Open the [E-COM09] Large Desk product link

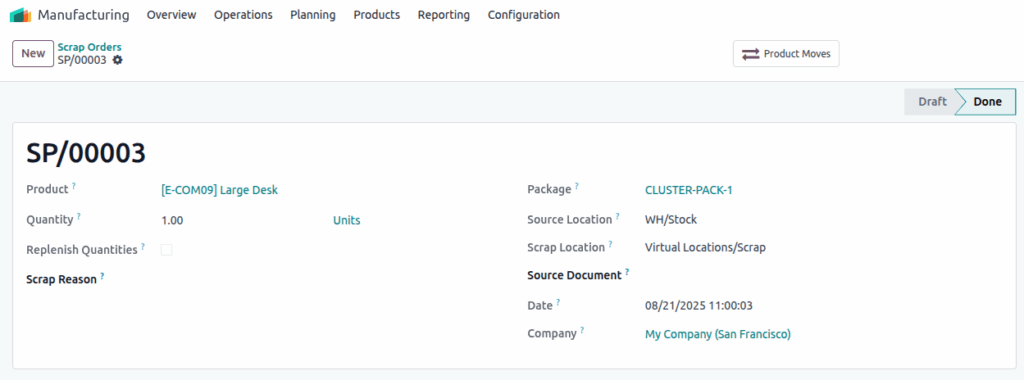coord(219,190)
